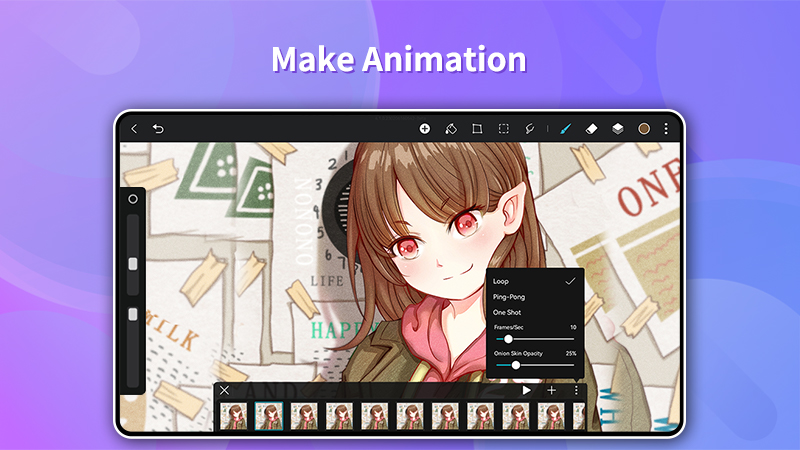Screen dimensions: 800x450
Task: Select the brush tool
Action: pos(565,129)
